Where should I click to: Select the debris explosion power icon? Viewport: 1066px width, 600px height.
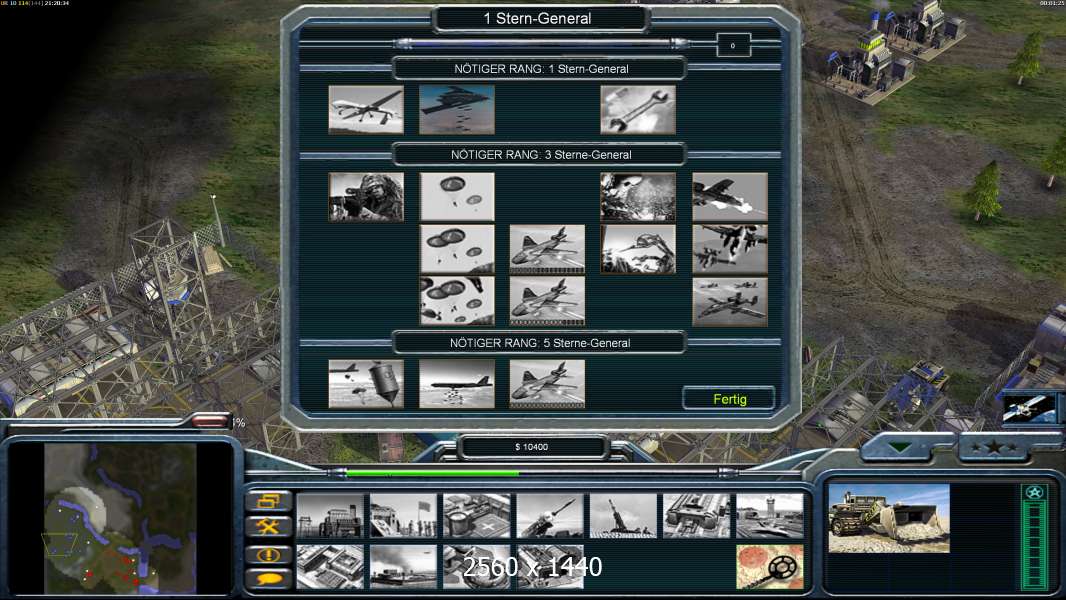point(638,197)
